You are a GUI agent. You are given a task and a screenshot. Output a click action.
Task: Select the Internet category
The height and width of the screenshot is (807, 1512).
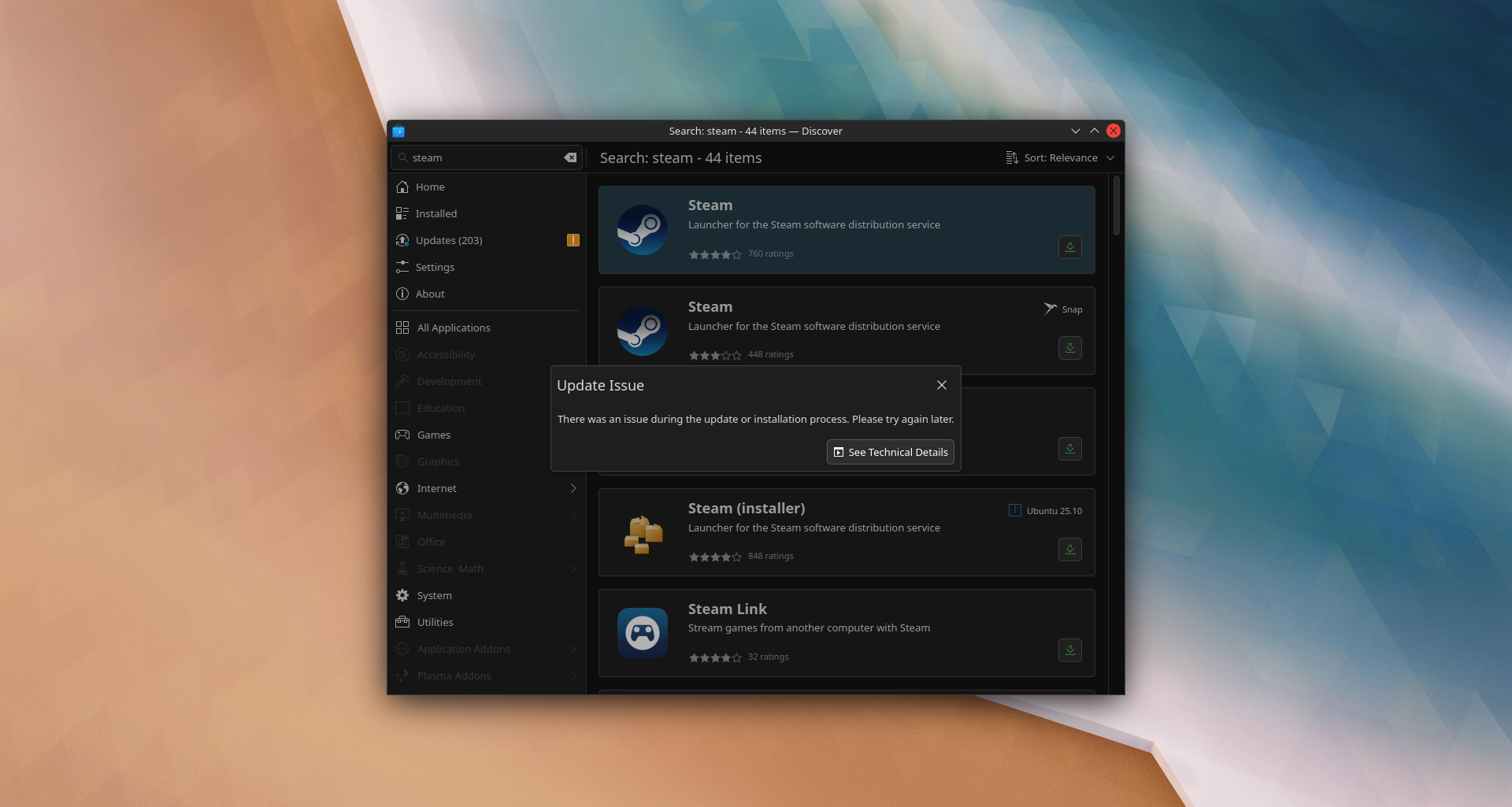(x=487, y=488)
